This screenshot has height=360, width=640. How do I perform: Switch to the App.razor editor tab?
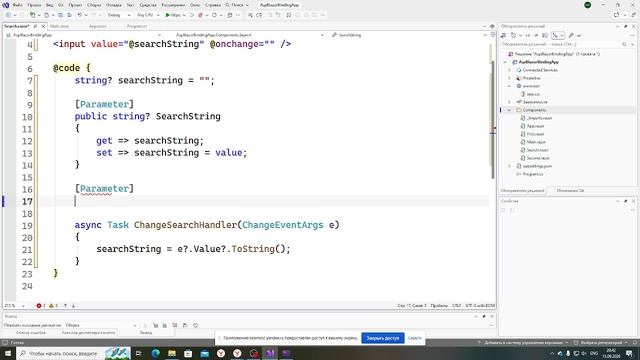click(x=98, y=26)
